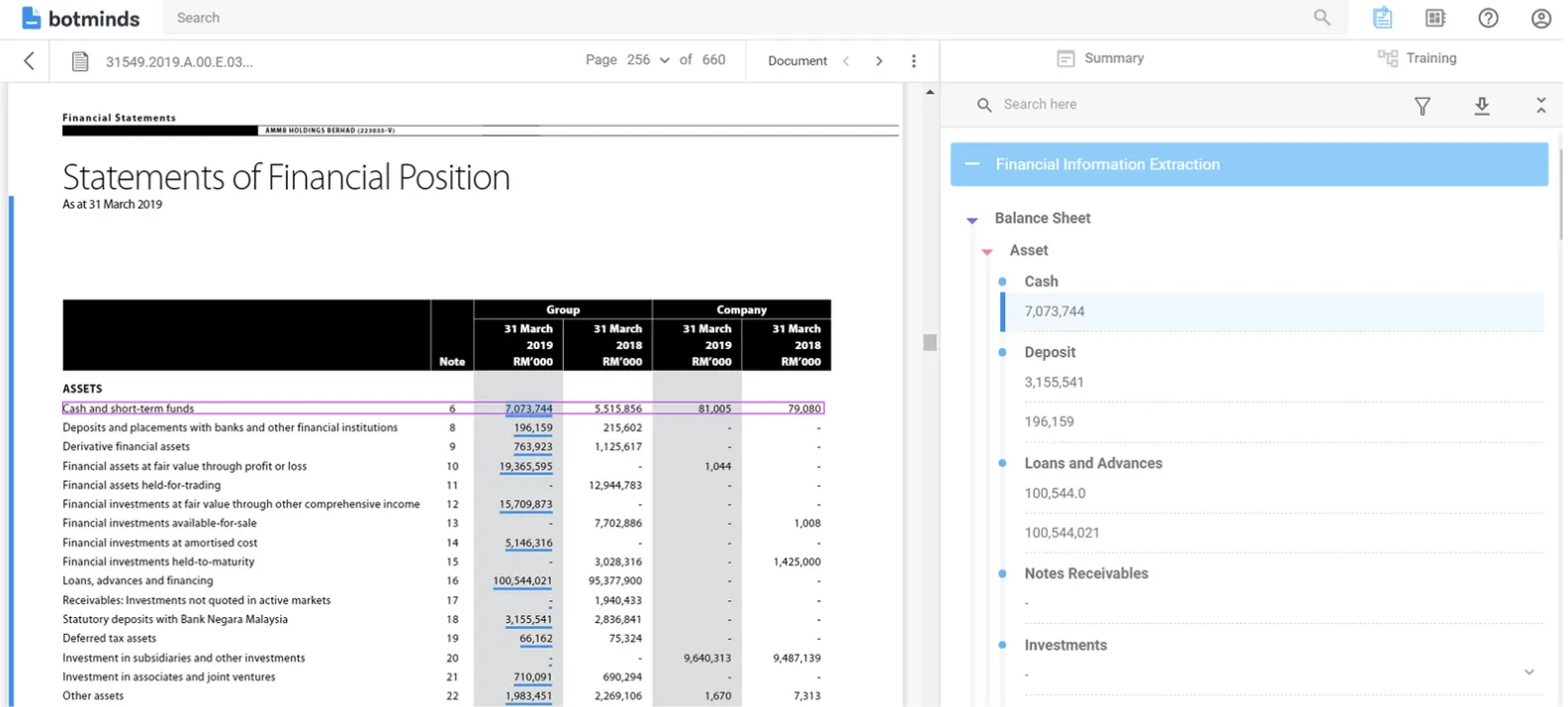
Task: Open the table grid view icon in header
Action: (x=1435, y=18)
